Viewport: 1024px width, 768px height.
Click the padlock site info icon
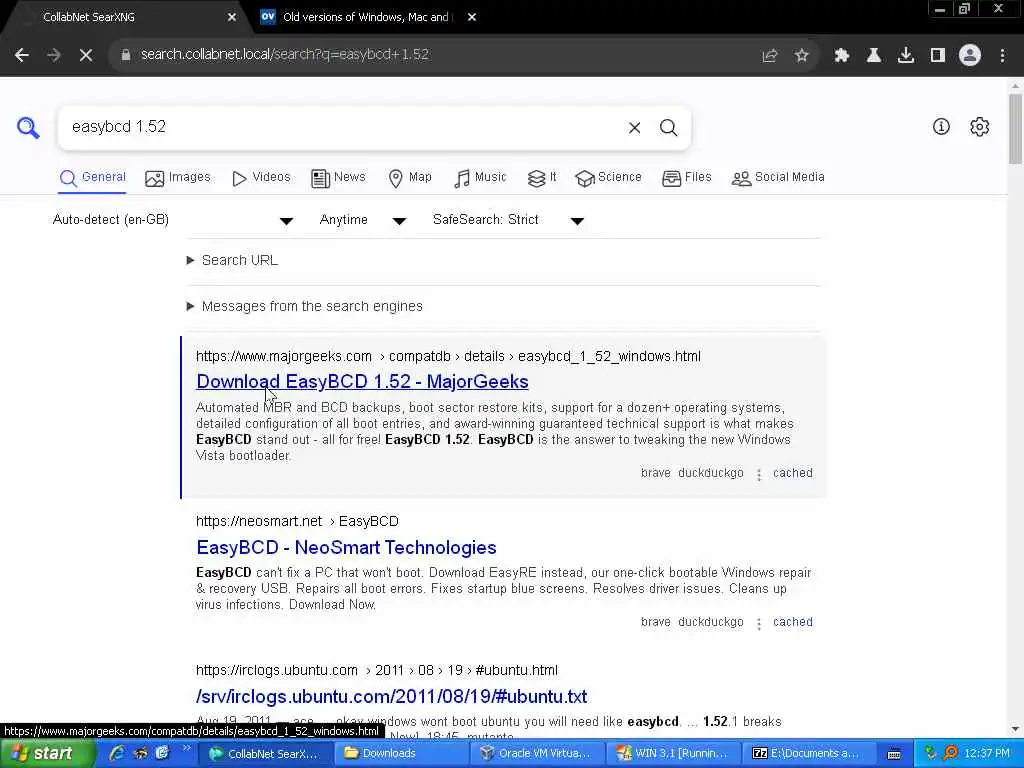(126, 55)
